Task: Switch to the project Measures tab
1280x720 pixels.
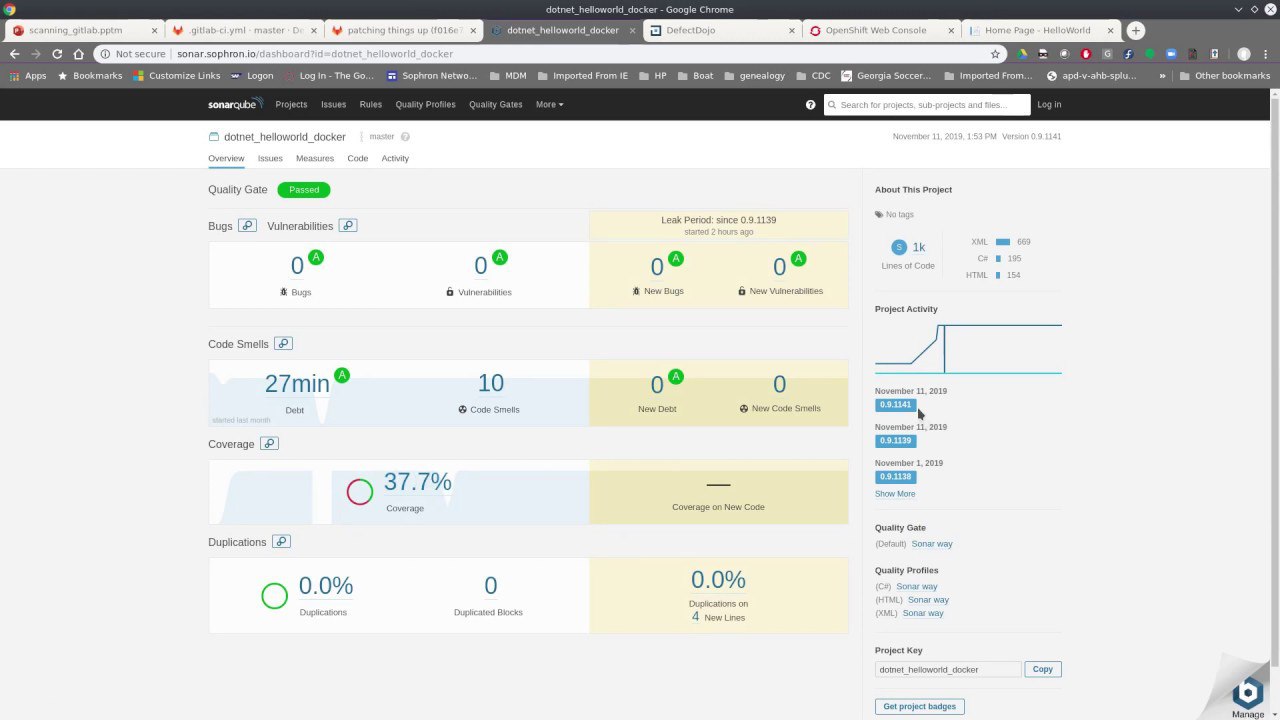Action: pos(315,158)
